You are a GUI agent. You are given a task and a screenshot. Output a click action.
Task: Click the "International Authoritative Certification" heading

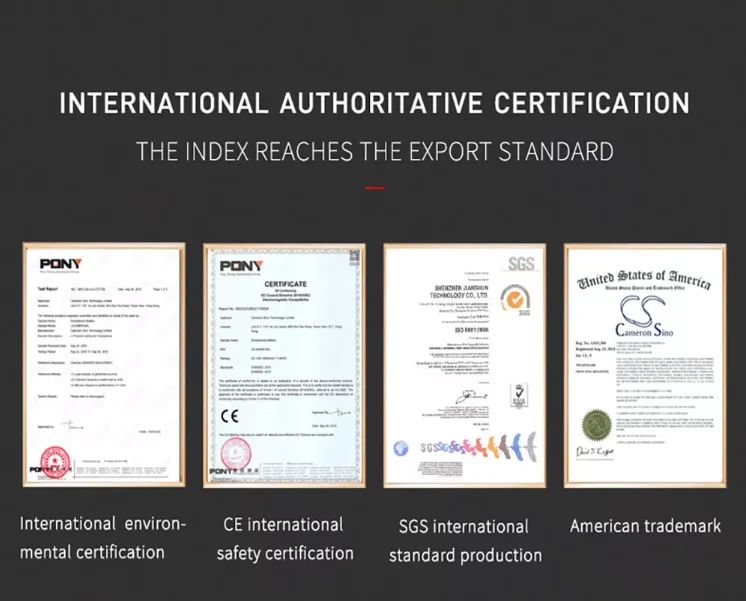(373, 103)
